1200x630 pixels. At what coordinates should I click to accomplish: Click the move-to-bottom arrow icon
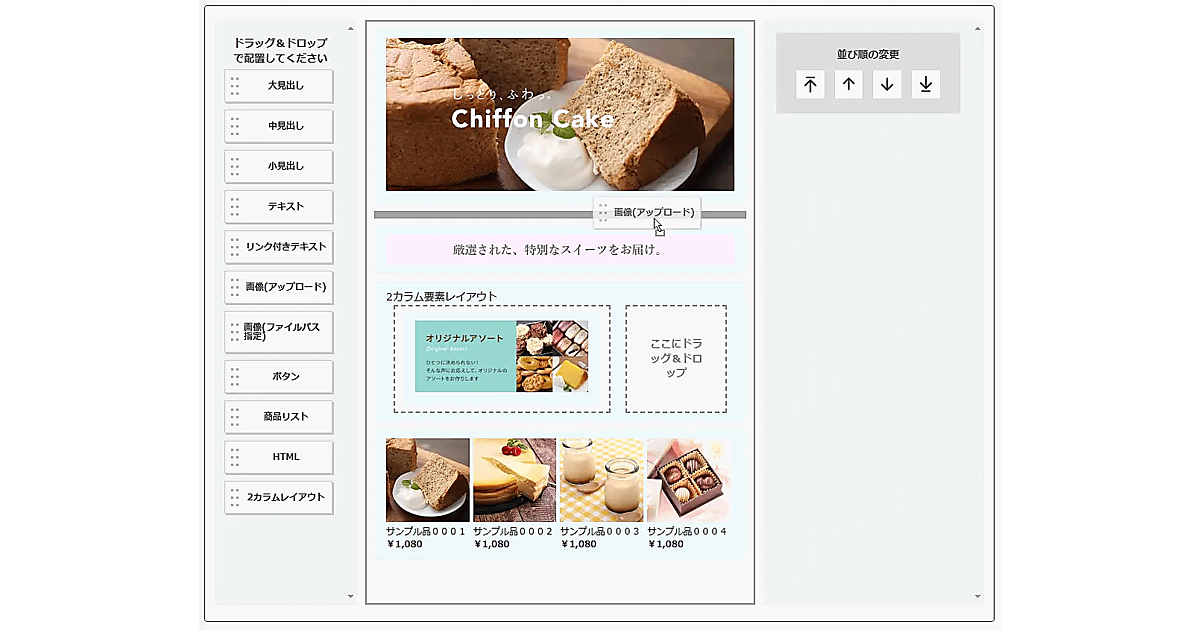click(x=926, y=85)
